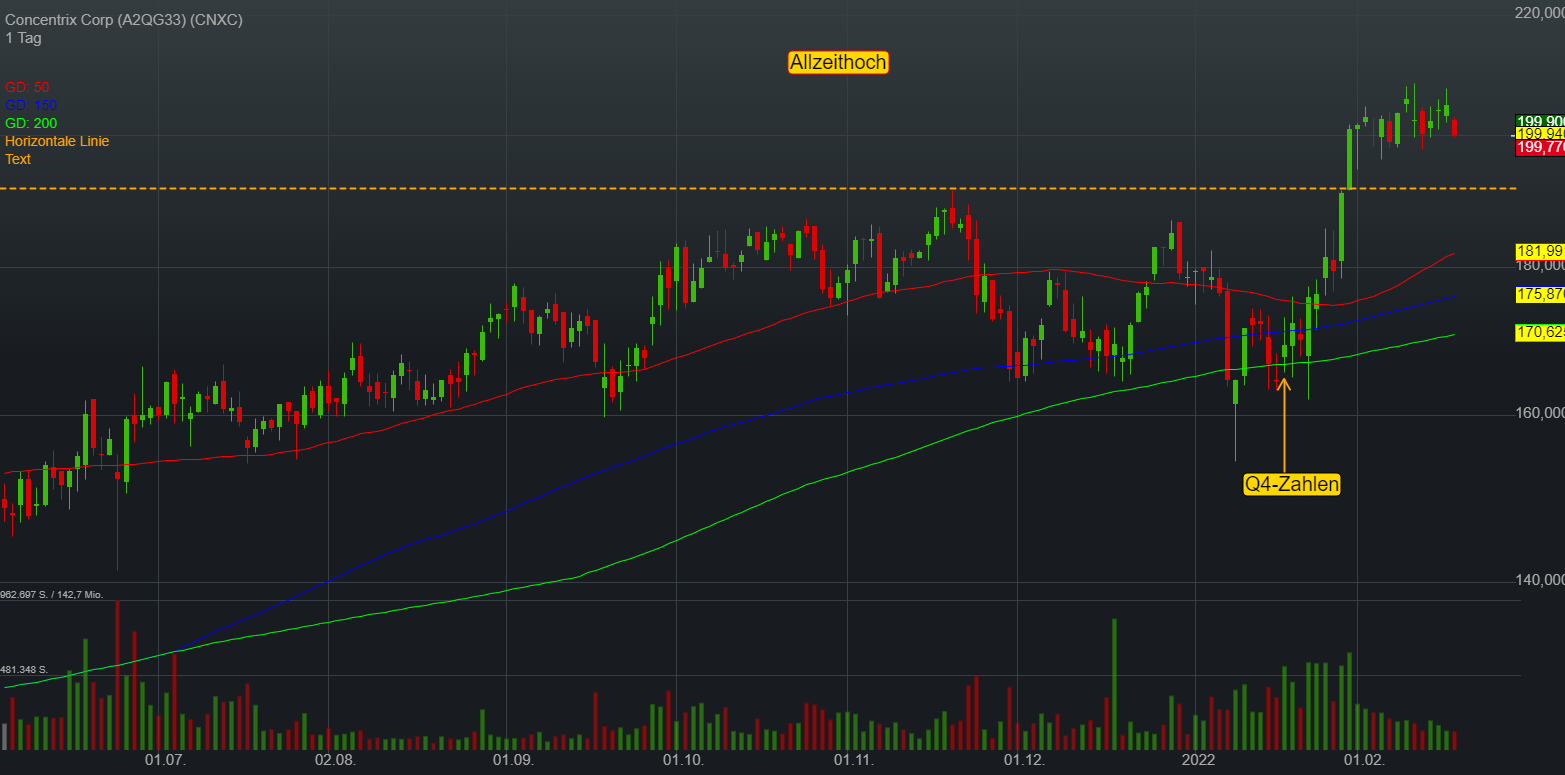Click the 01.12. date axis label
Image resolution: width=1565 pixels, height=775 pixels.
(x=1025, y=761)
